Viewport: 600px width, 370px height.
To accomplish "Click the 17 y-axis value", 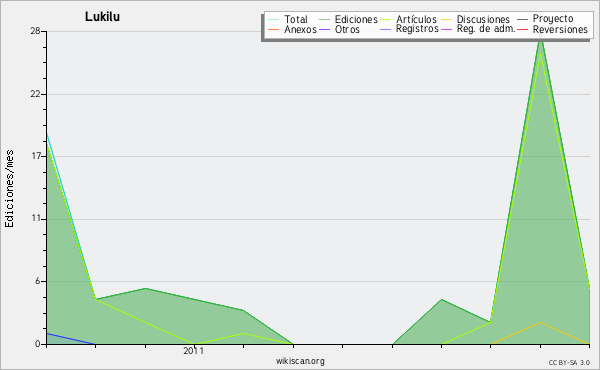I will (x=36, y=156).
